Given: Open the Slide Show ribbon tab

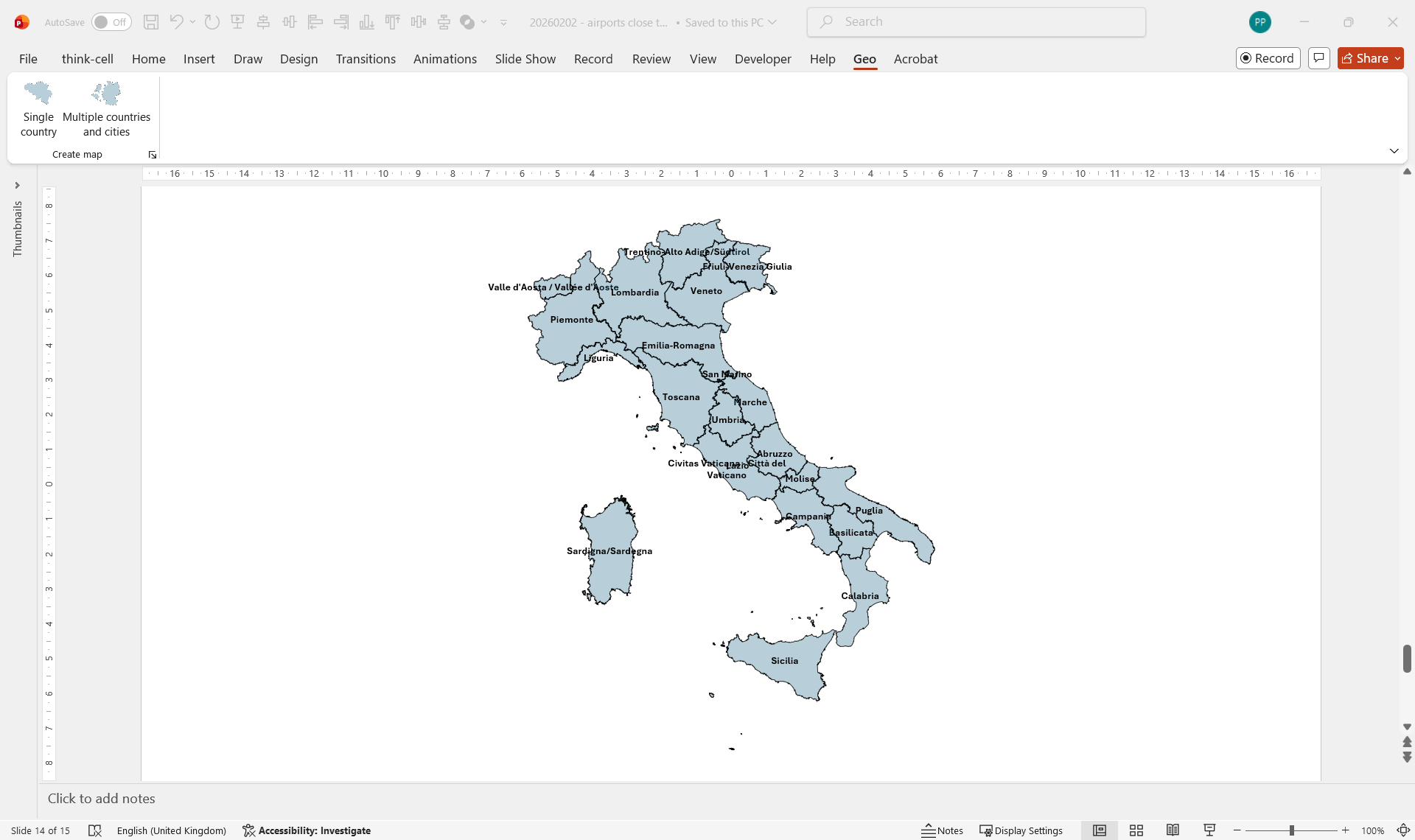Looking at the screenshot, I should click(x=525, y=59).
